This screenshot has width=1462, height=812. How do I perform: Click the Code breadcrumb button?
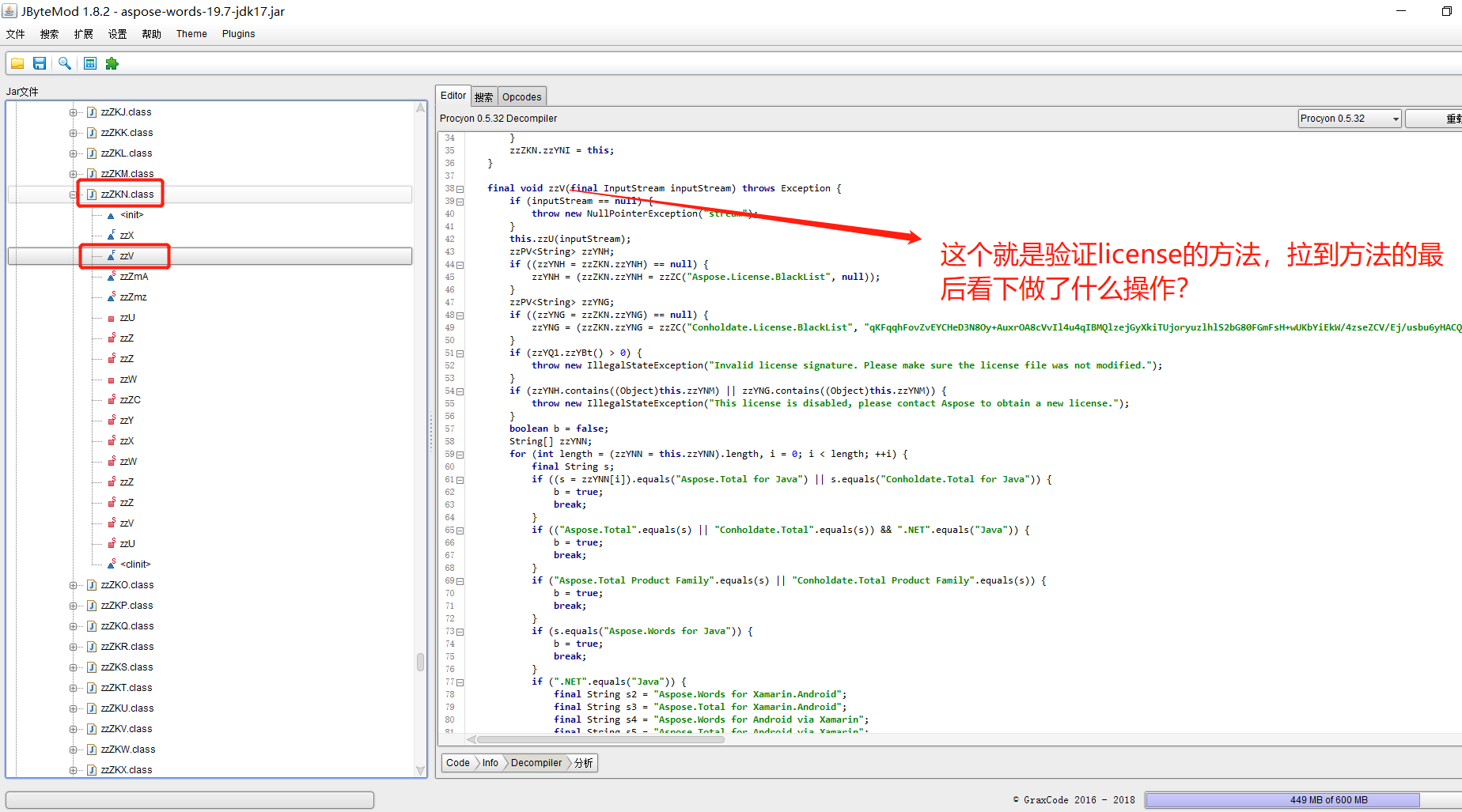coord(457,763)
